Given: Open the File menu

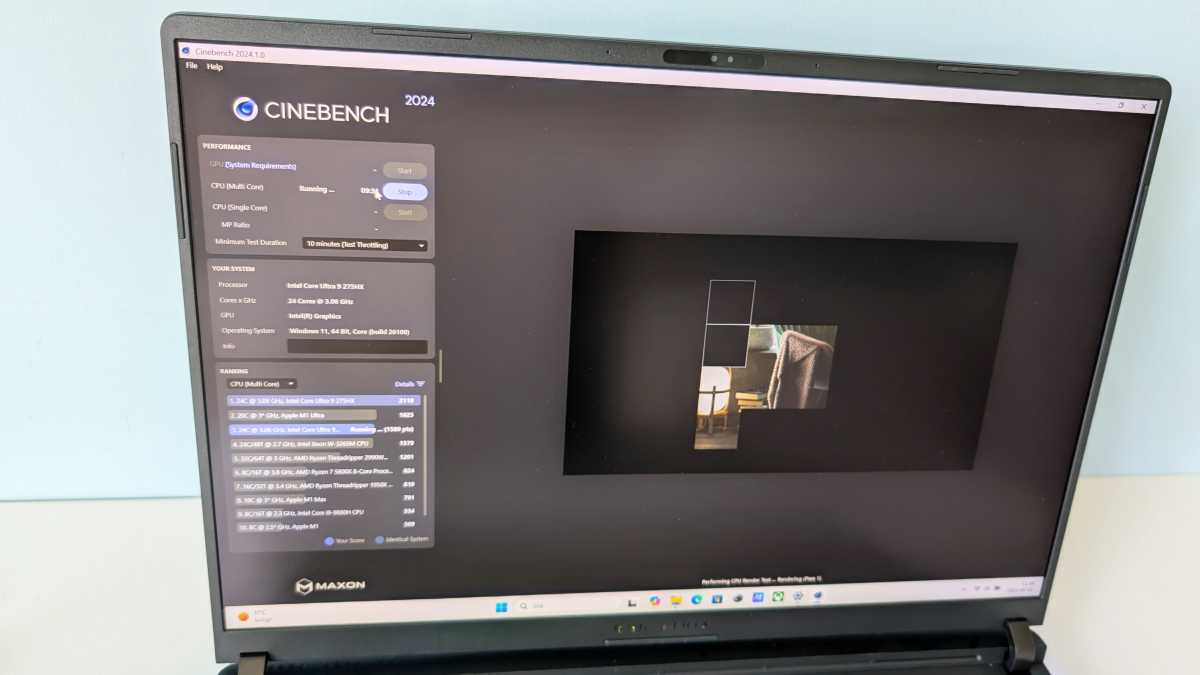Looking at the screenshot, I should point(191,66).
